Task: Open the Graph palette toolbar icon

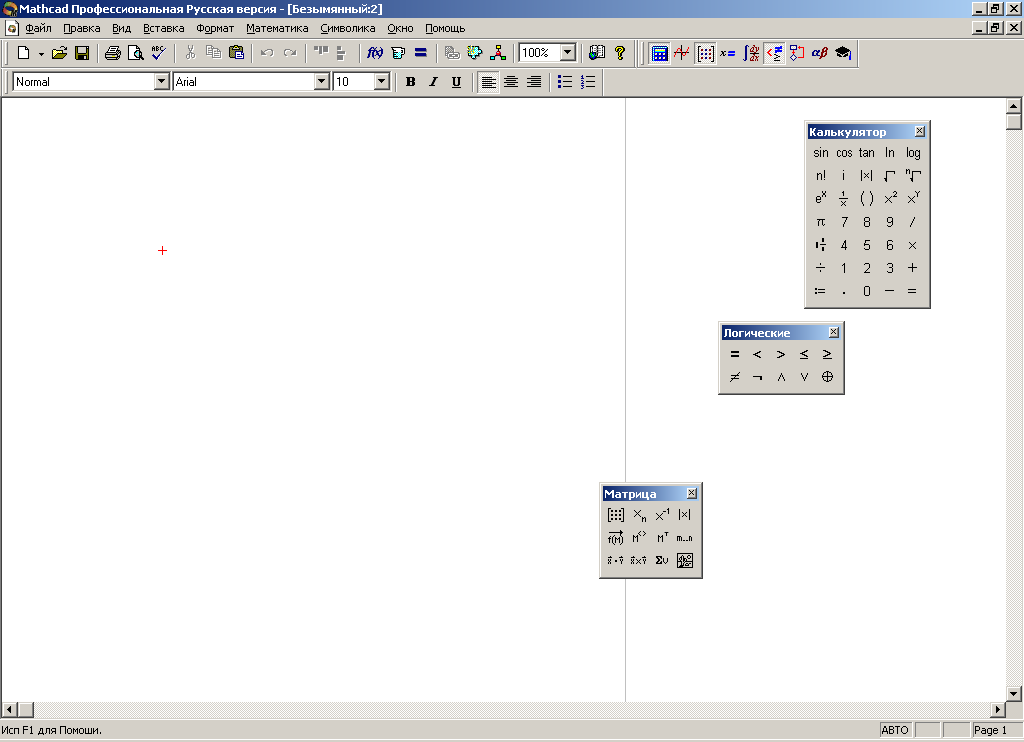Action: 682,54
